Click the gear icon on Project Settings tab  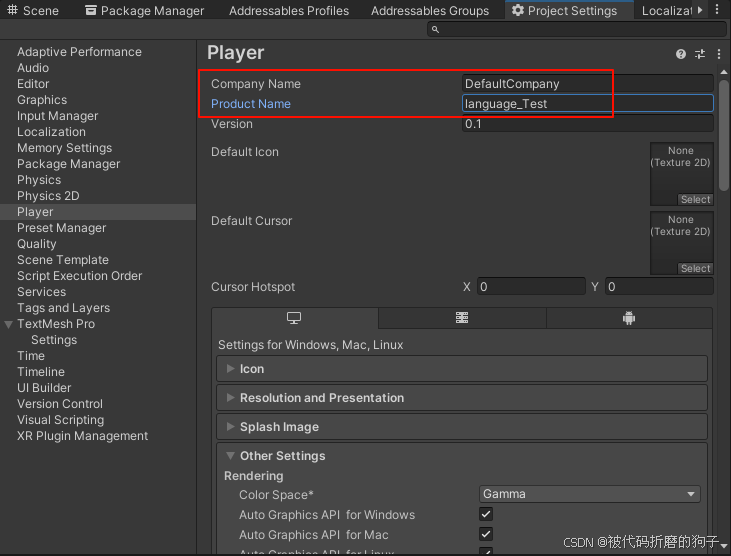(518, 10)
